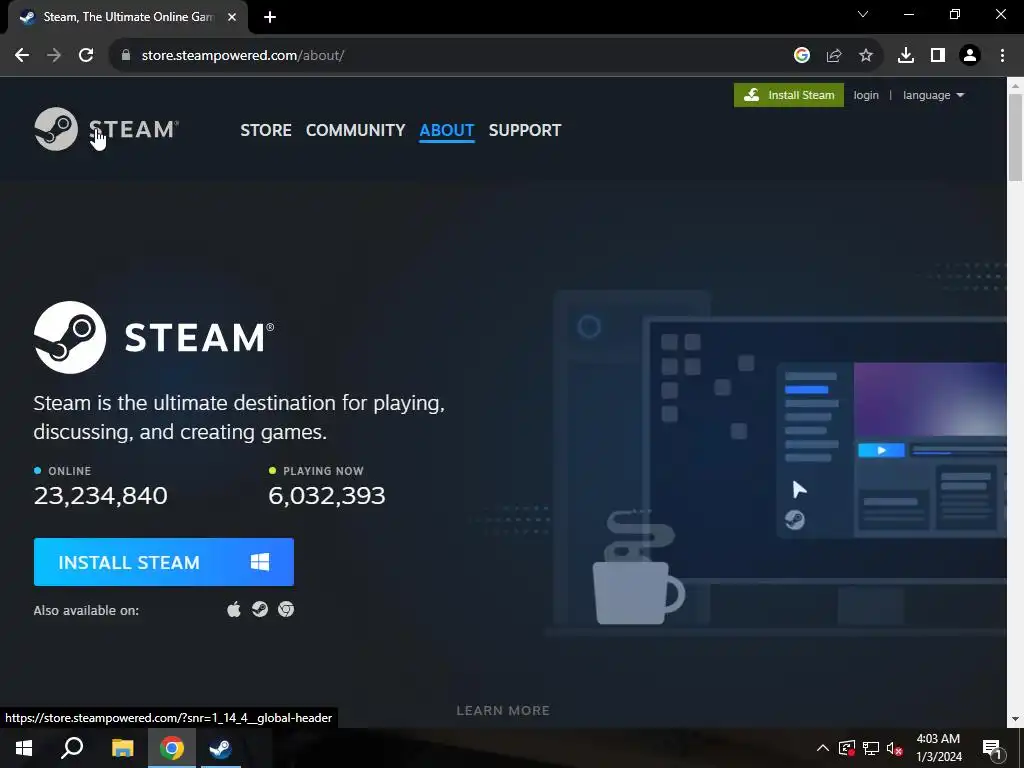Open the tab search chevron
This screenshot has height=768, width=1024.
click(863, 14)
